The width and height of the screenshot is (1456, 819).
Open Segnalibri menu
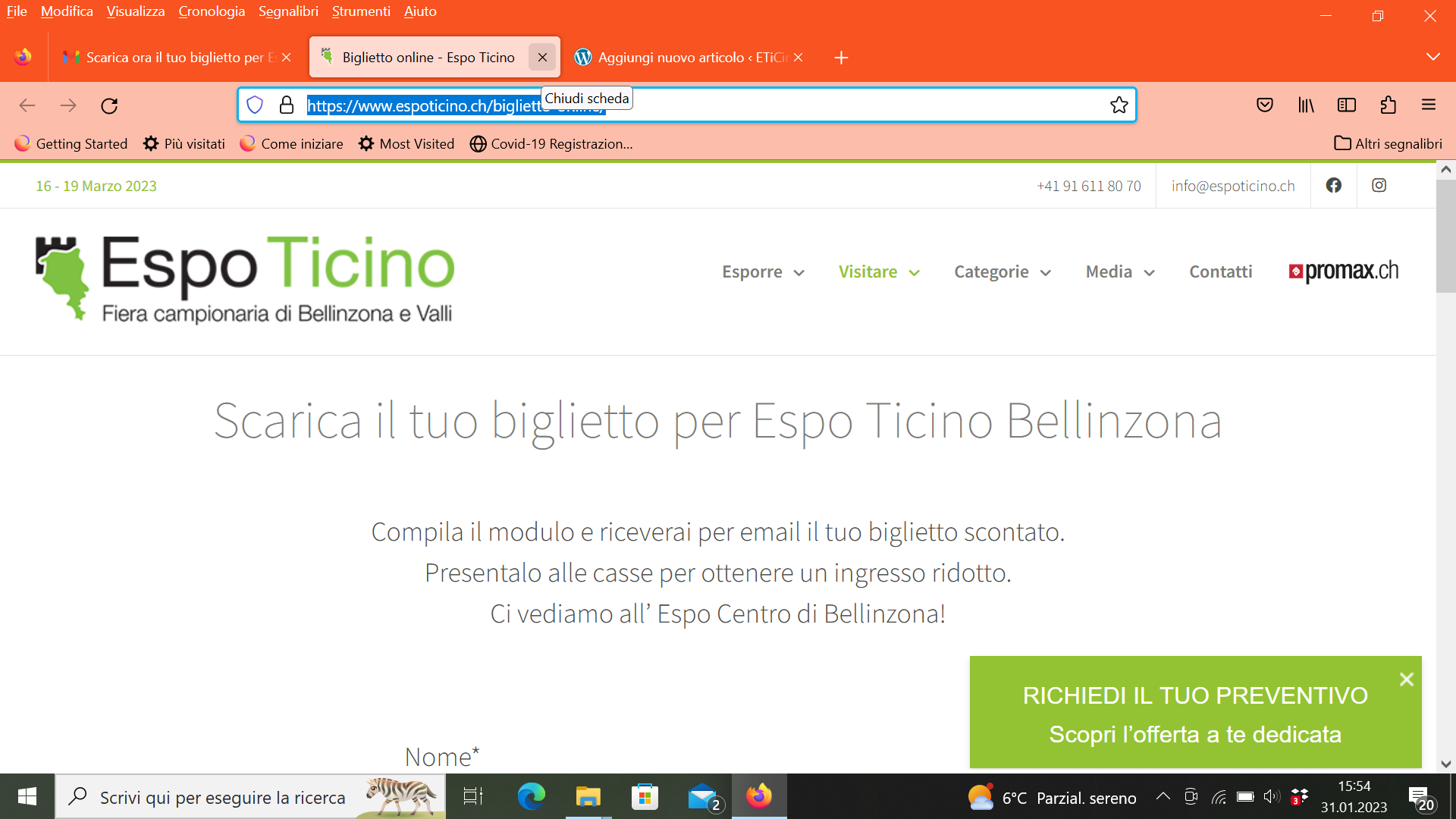point(288,11)
